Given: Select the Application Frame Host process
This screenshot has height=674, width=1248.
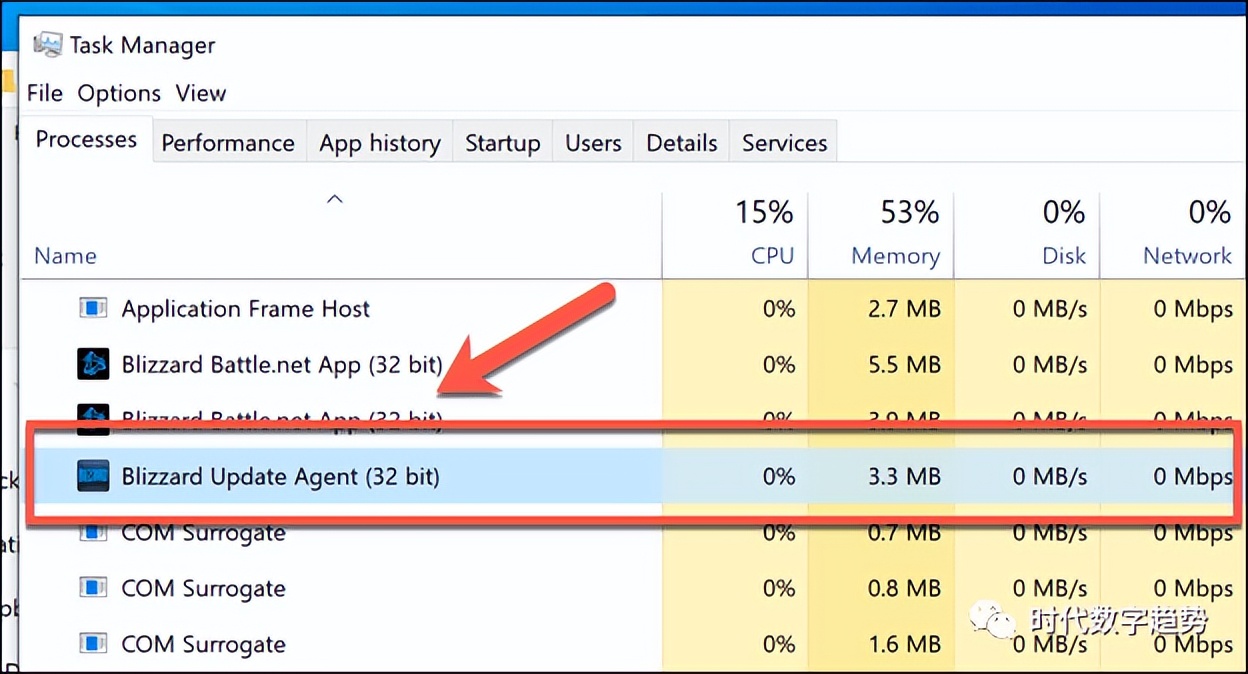Looking at the screenshot, I should [634, 309].
